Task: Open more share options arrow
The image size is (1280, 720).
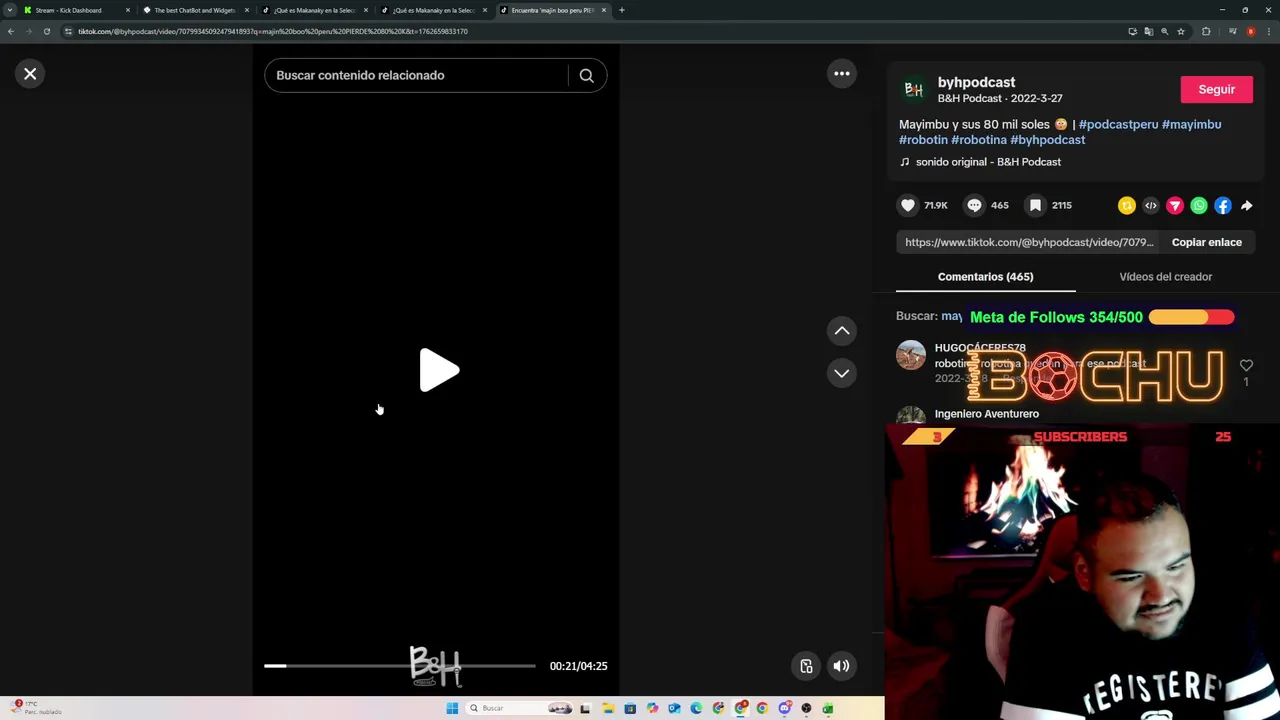Action: pyautogui.click(x=1247, y=206)
